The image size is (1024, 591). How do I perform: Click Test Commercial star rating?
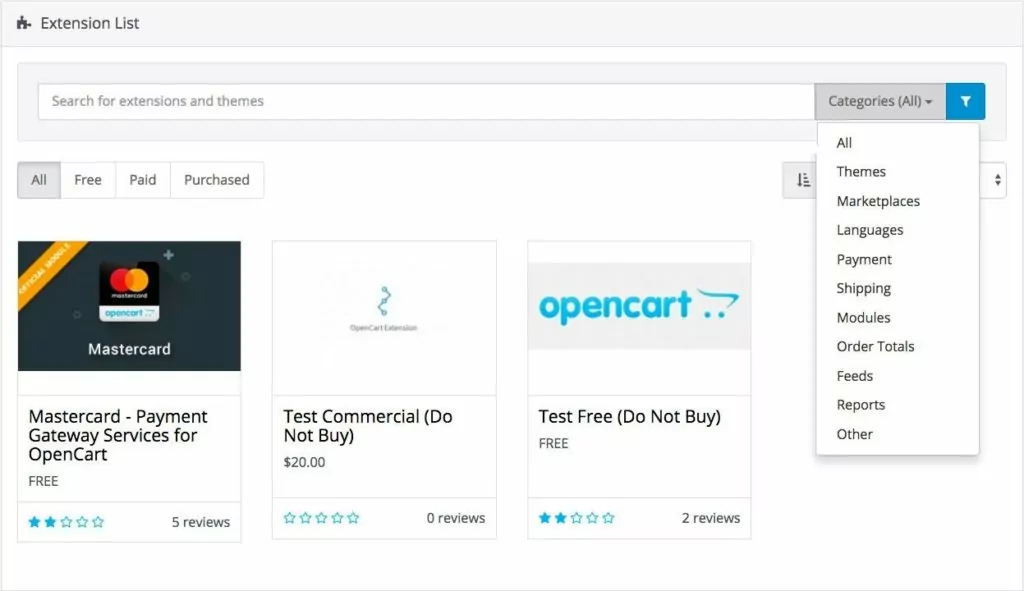point(321,518)
